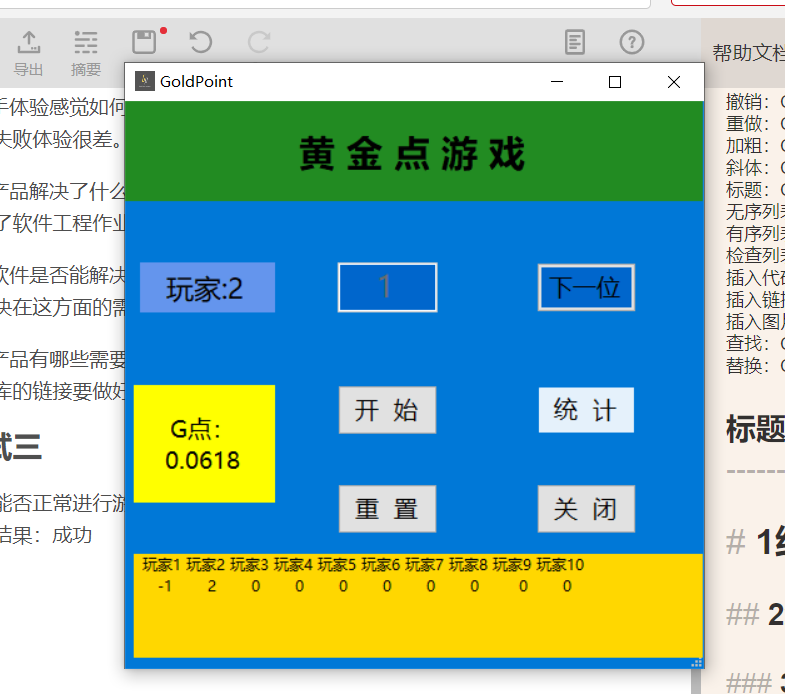Click the 导出 export icon in the editor toolbar

coord(29,52)
